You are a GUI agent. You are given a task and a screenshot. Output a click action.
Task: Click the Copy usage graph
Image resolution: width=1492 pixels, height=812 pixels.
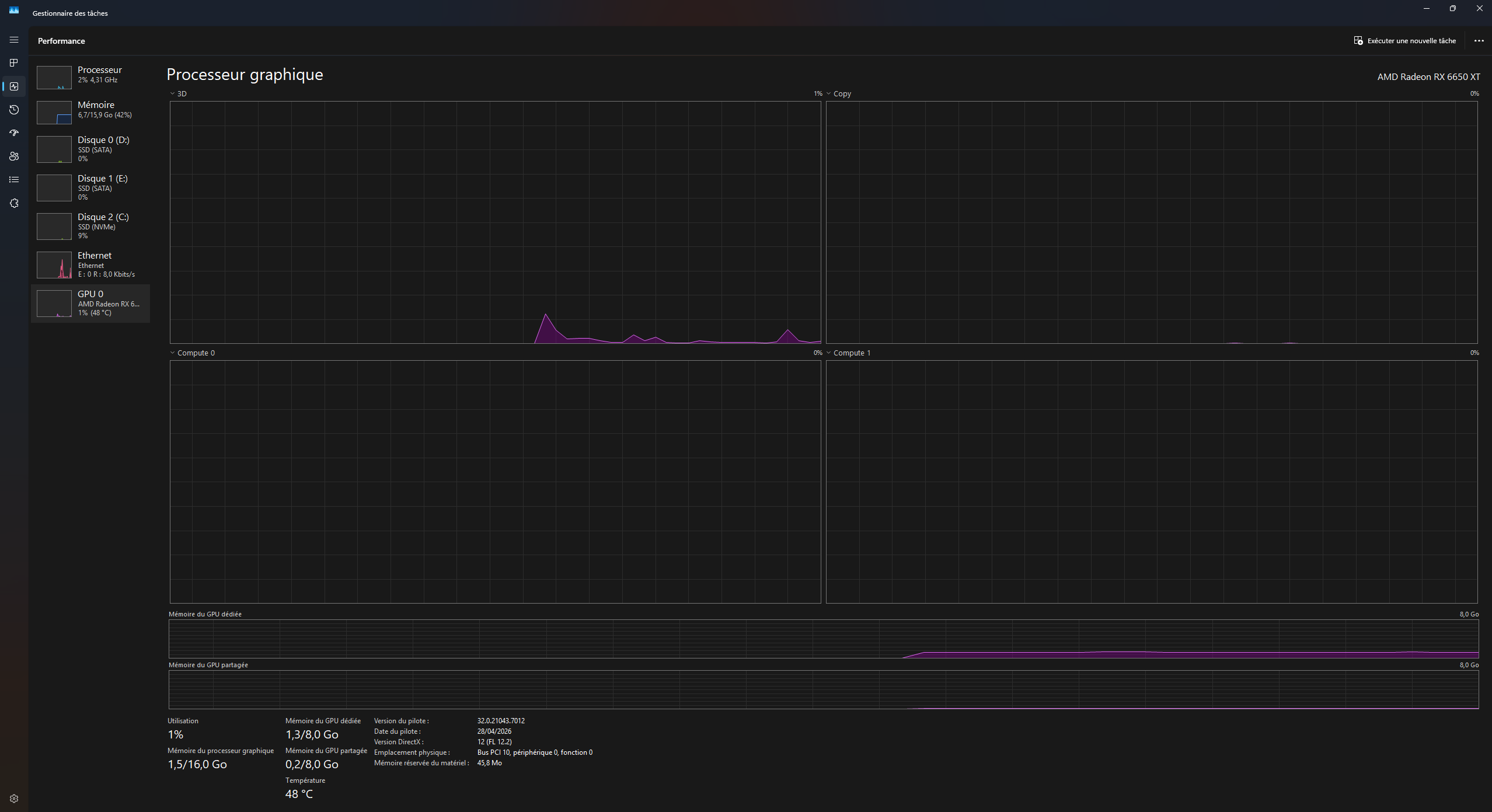click(1152, 222)
